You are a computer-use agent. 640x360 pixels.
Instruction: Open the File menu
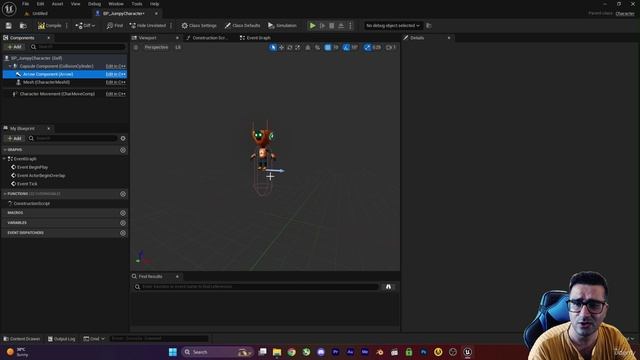point(25,4)
